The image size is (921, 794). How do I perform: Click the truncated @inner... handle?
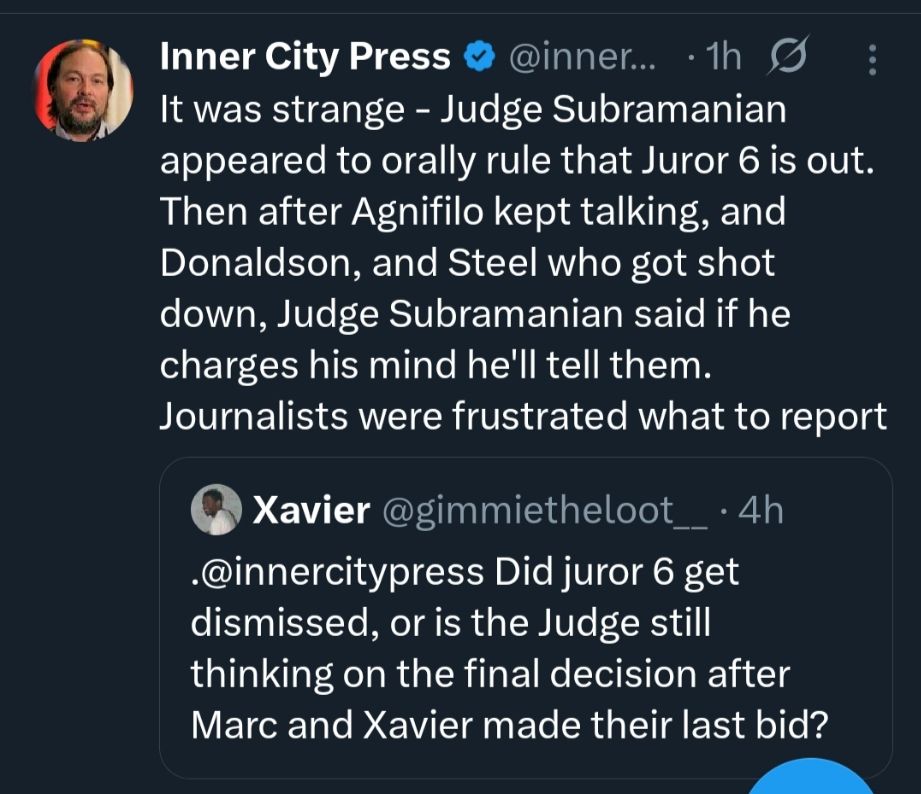point(584,59)
